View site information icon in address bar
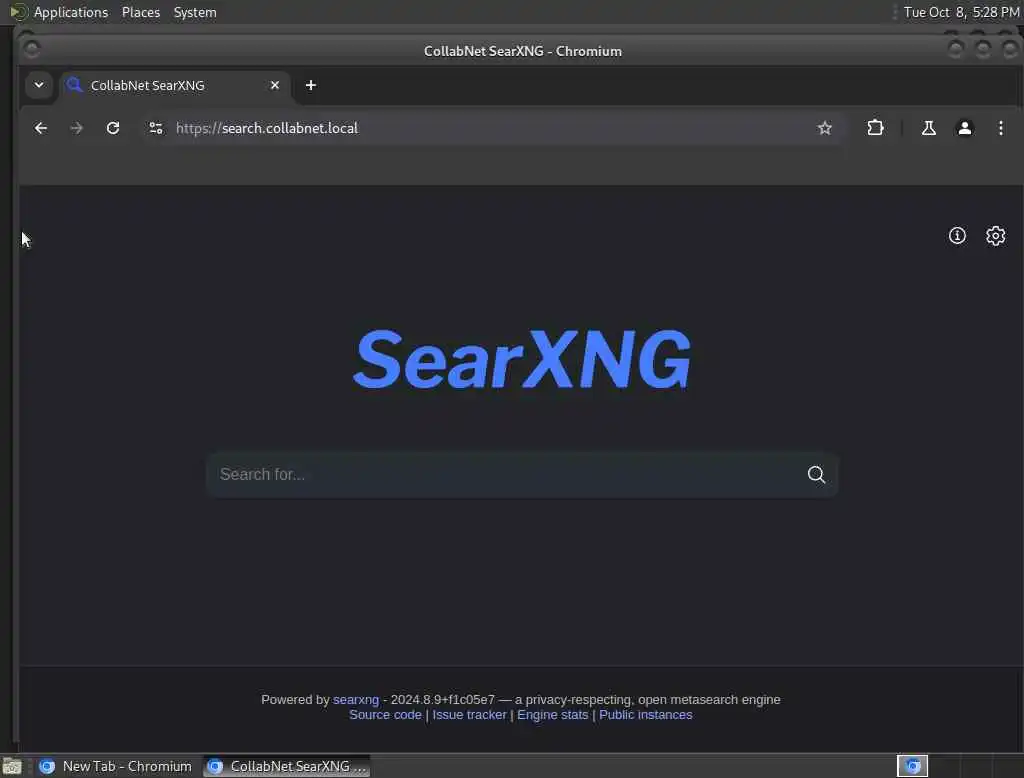1024x778 pixels. coord(155,128)
